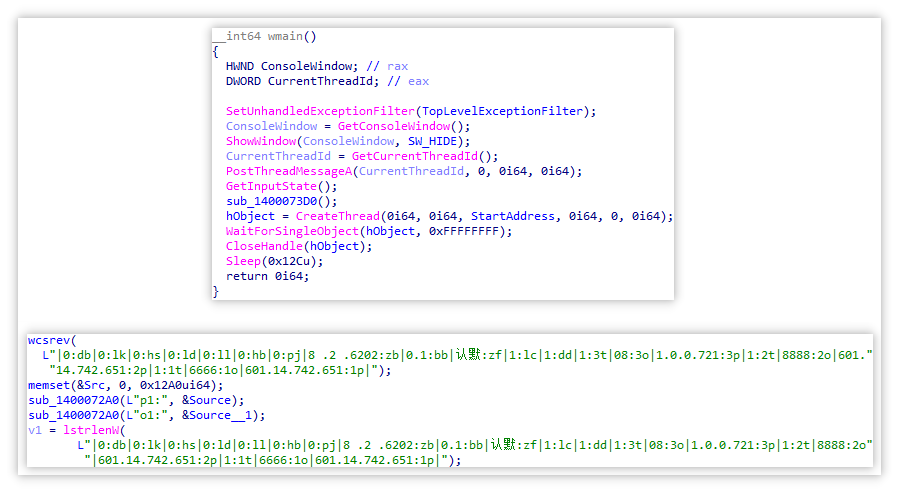Click the 0x12A0ui64 size value
The image size is (899, 493).
pos(175,385)
